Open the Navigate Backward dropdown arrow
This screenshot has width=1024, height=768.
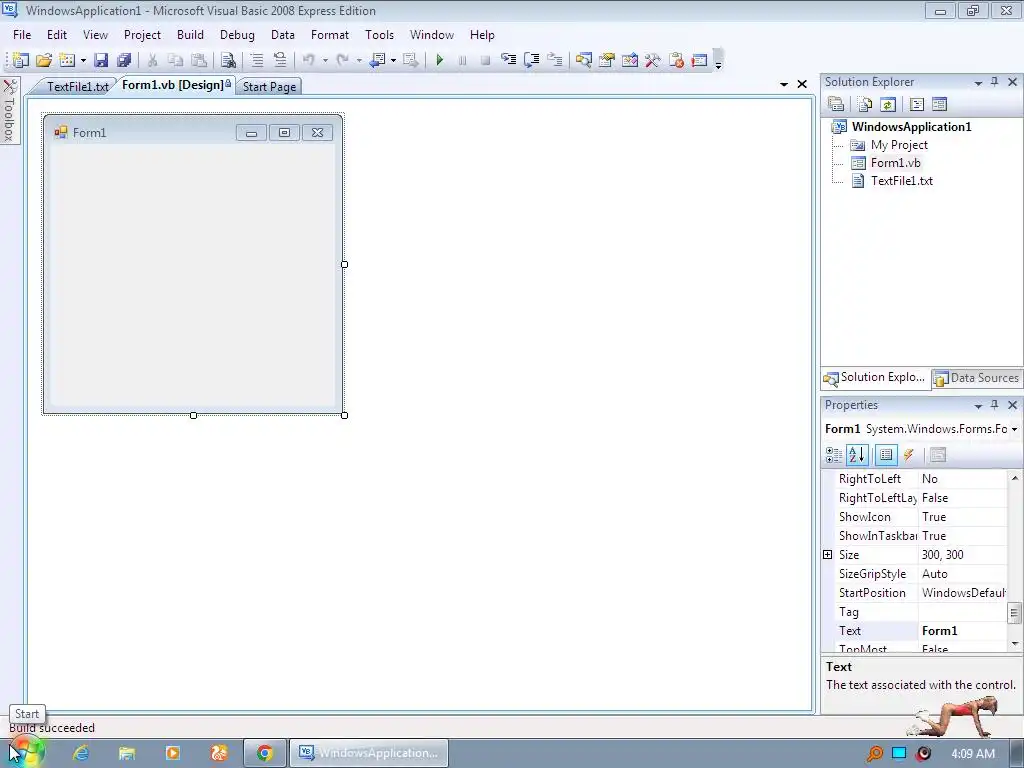coord(393,61)
